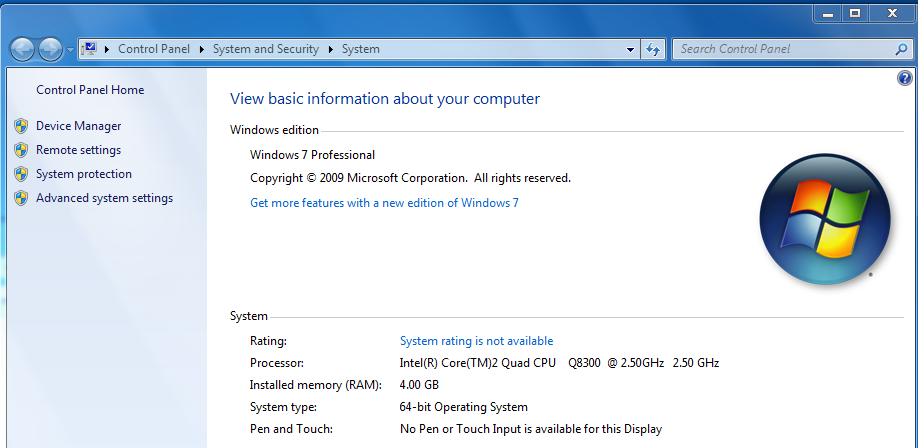Screen dimensions: 918x448
Task: Click the Forward navigation arrow button
Action: pos(50,49)
